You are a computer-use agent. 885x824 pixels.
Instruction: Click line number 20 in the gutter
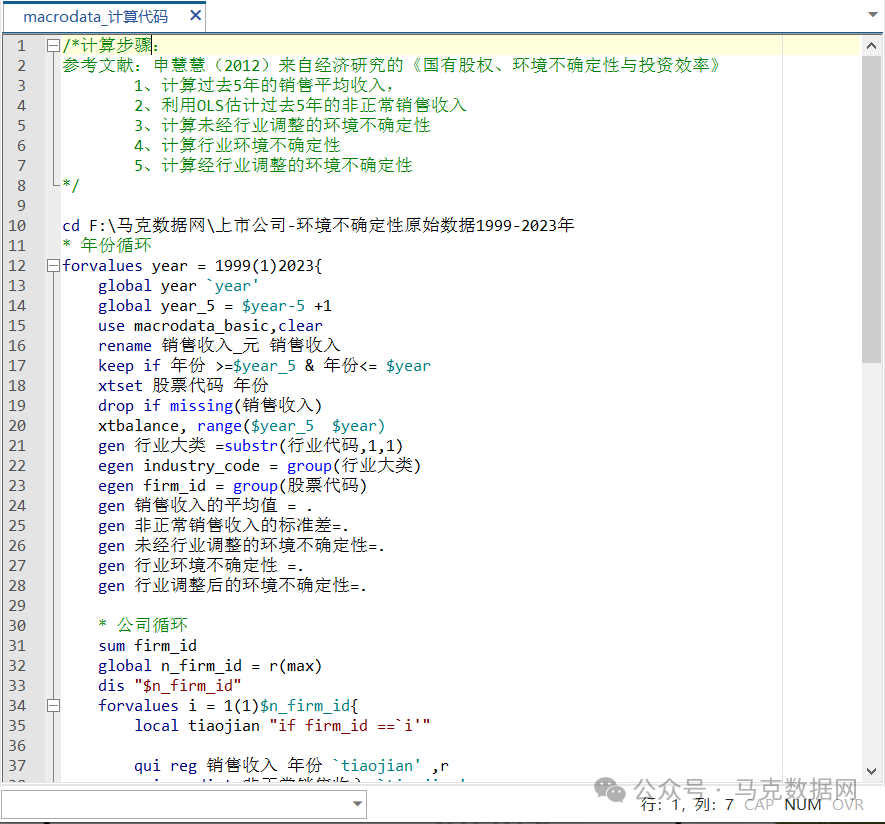coord(17,426)
